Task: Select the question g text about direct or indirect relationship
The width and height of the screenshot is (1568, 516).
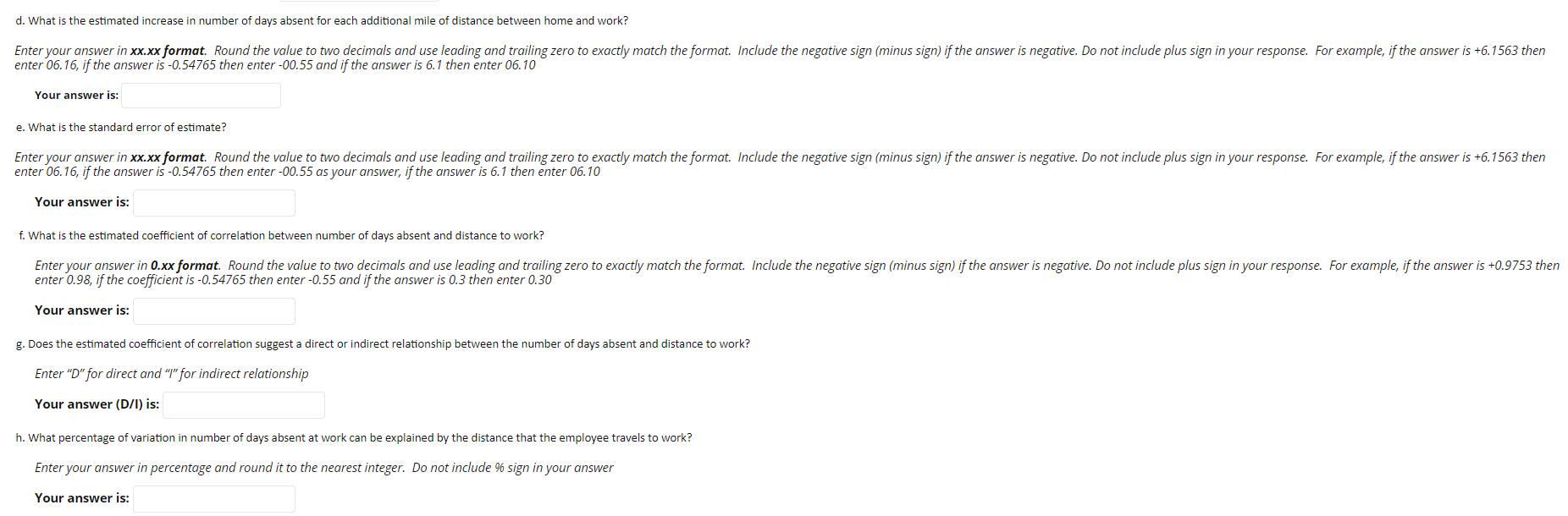Action: (x=383, y=343)
